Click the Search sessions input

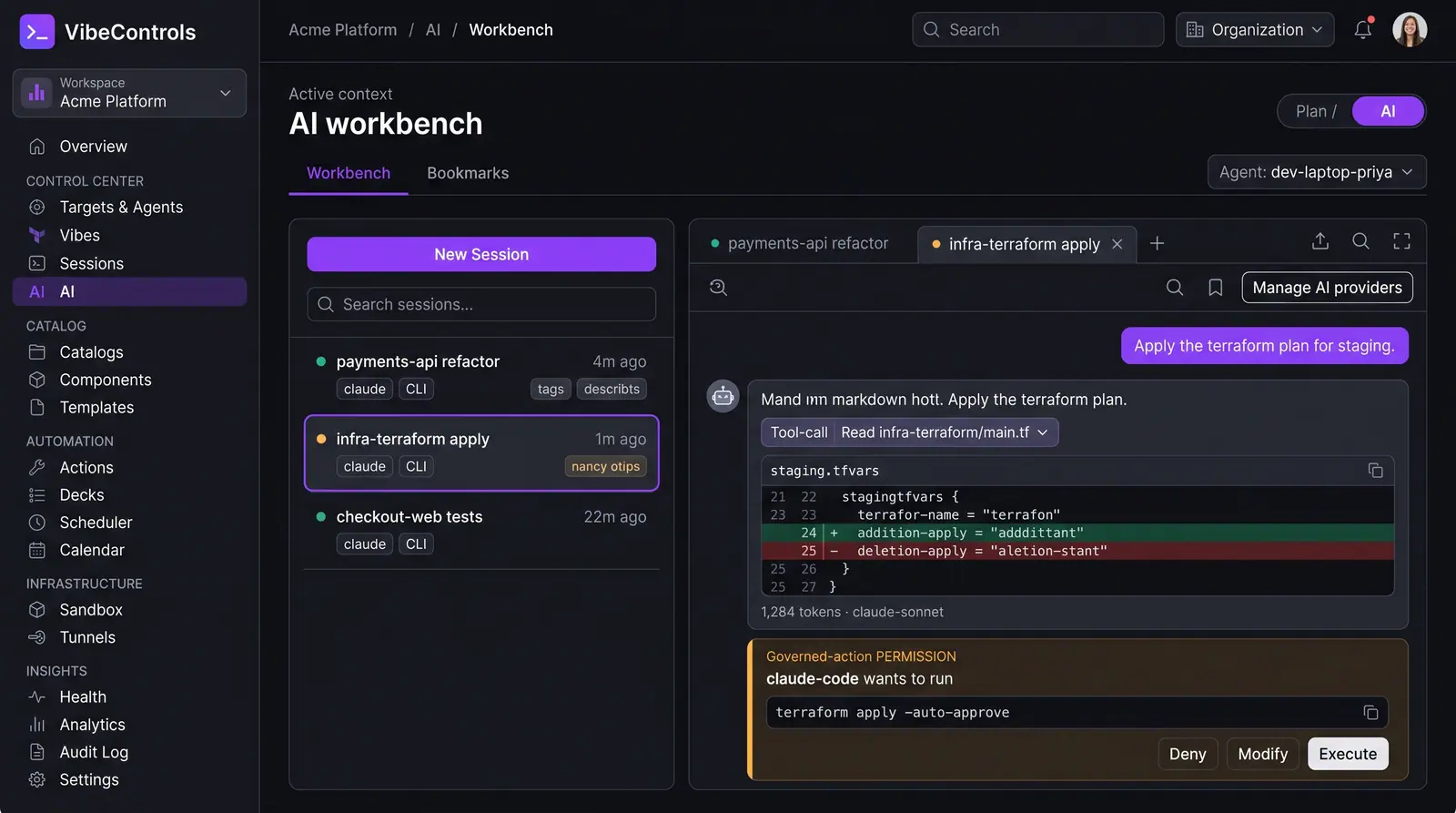(x=481, y=304)
